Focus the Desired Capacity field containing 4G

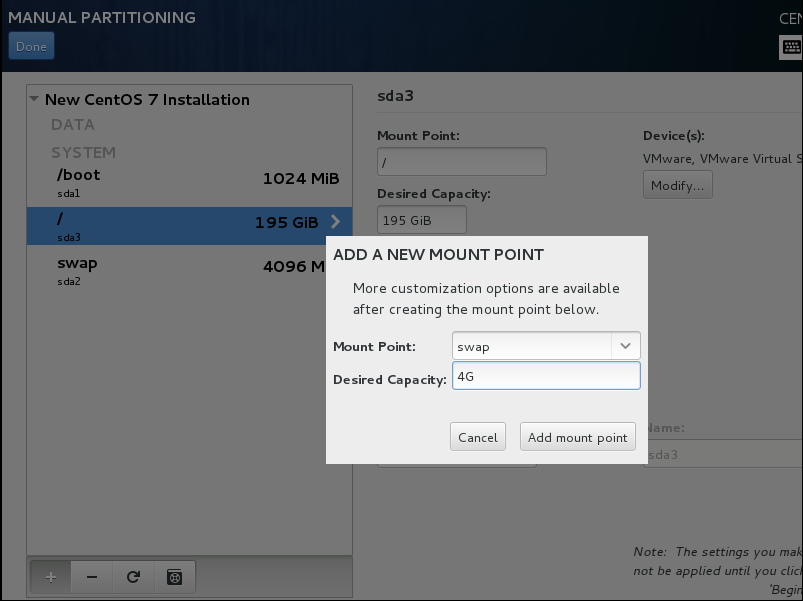545,376
